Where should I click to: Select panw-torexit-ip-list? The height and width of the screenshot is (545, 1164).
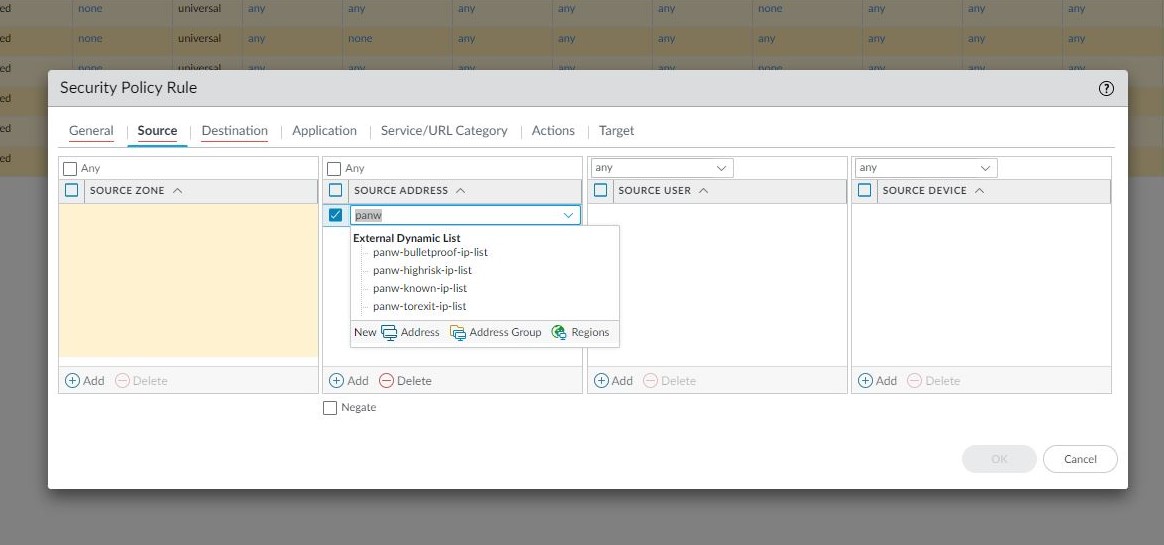click(x=419, y=306)
